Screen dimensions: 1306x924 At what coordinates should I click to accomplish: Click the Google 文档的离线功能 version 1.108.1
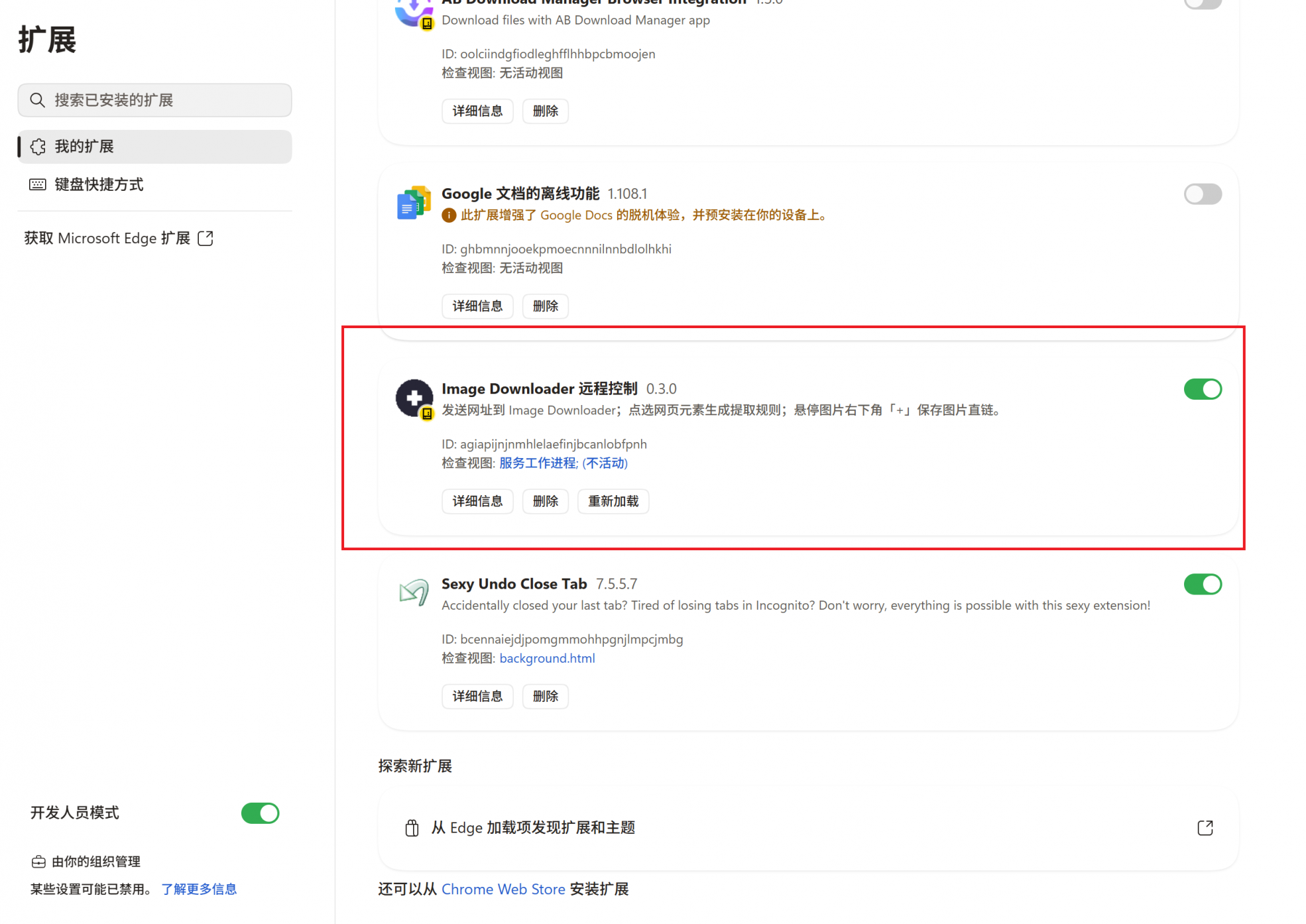pos(627,194)
